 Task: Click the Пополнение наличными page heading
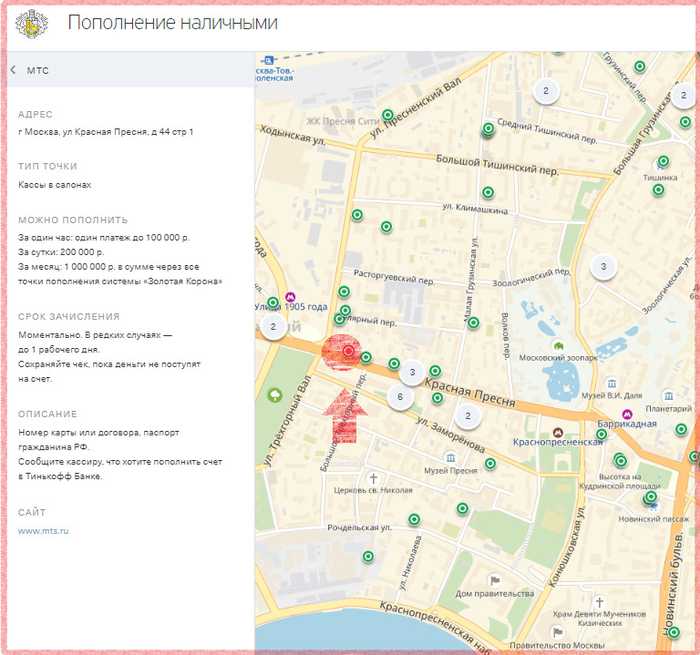173,23
